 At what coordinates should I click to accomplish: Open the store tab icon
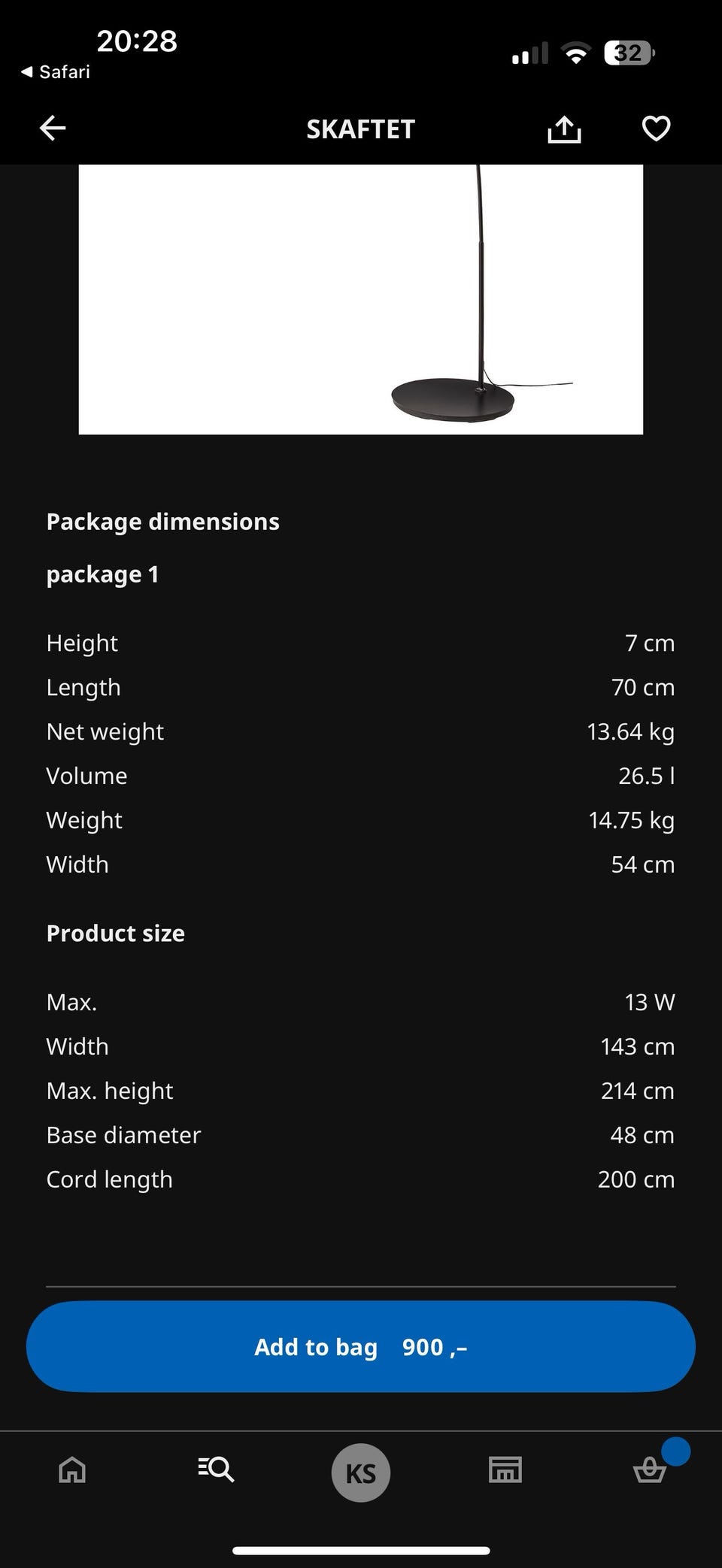tap(505, 1469)
